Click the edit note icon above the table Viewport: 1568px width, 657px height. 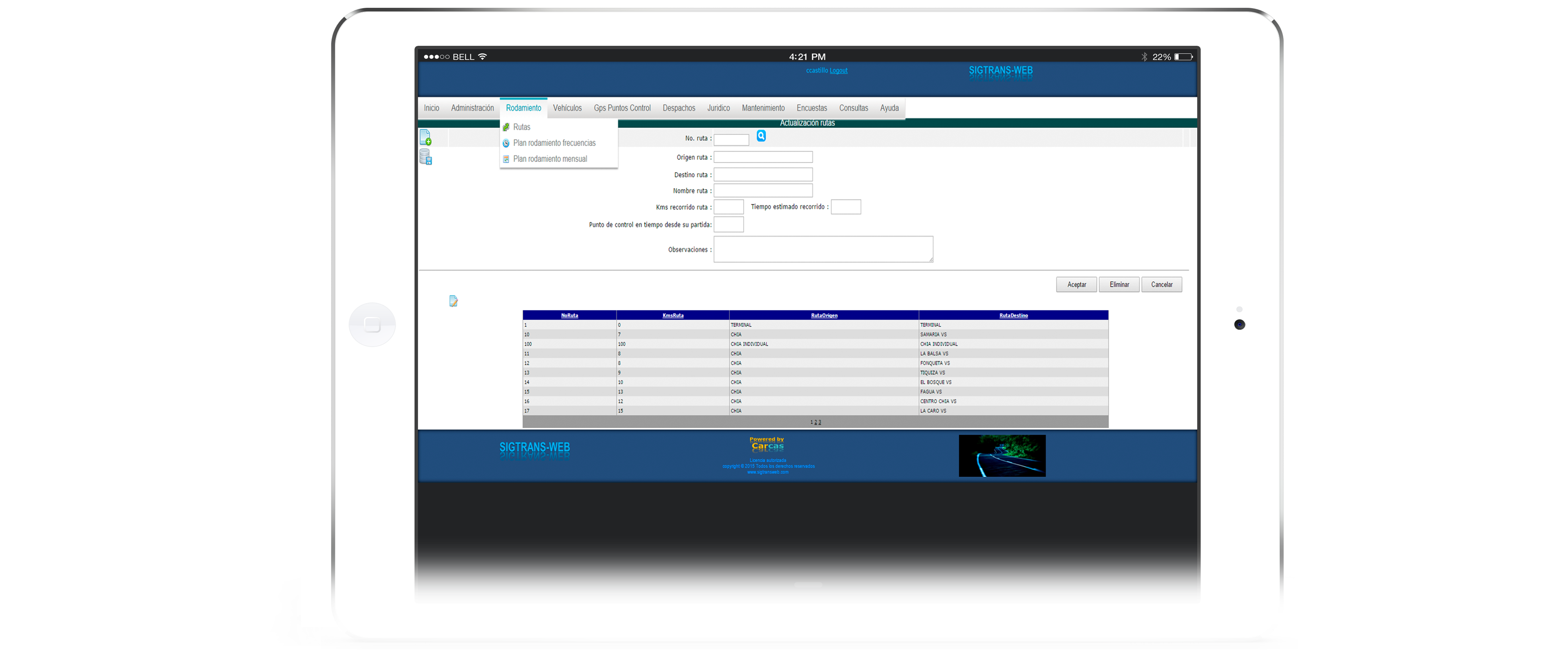[x=454, y=301]
